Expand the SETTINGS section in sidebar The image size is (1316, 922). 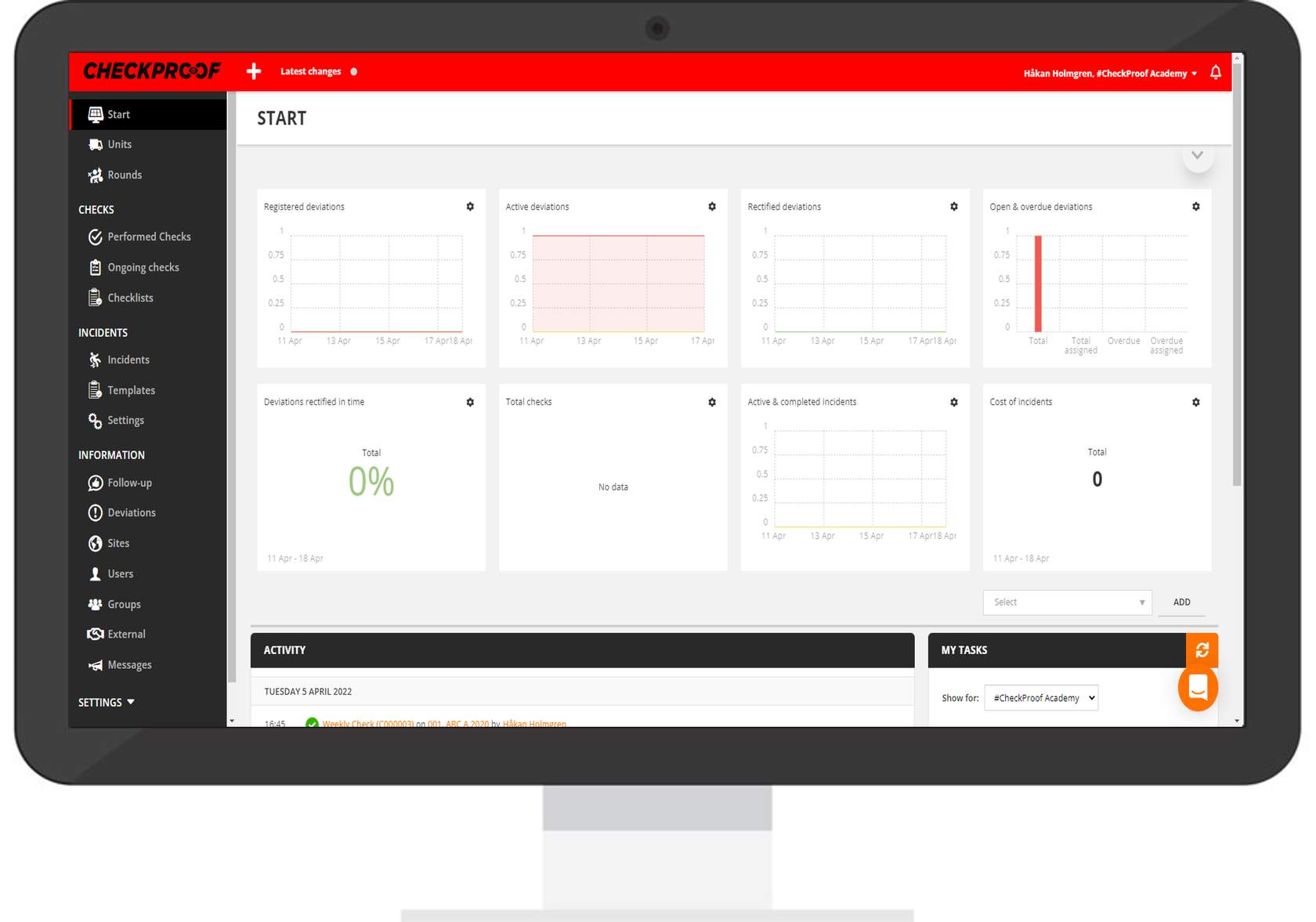pos(107,703)
